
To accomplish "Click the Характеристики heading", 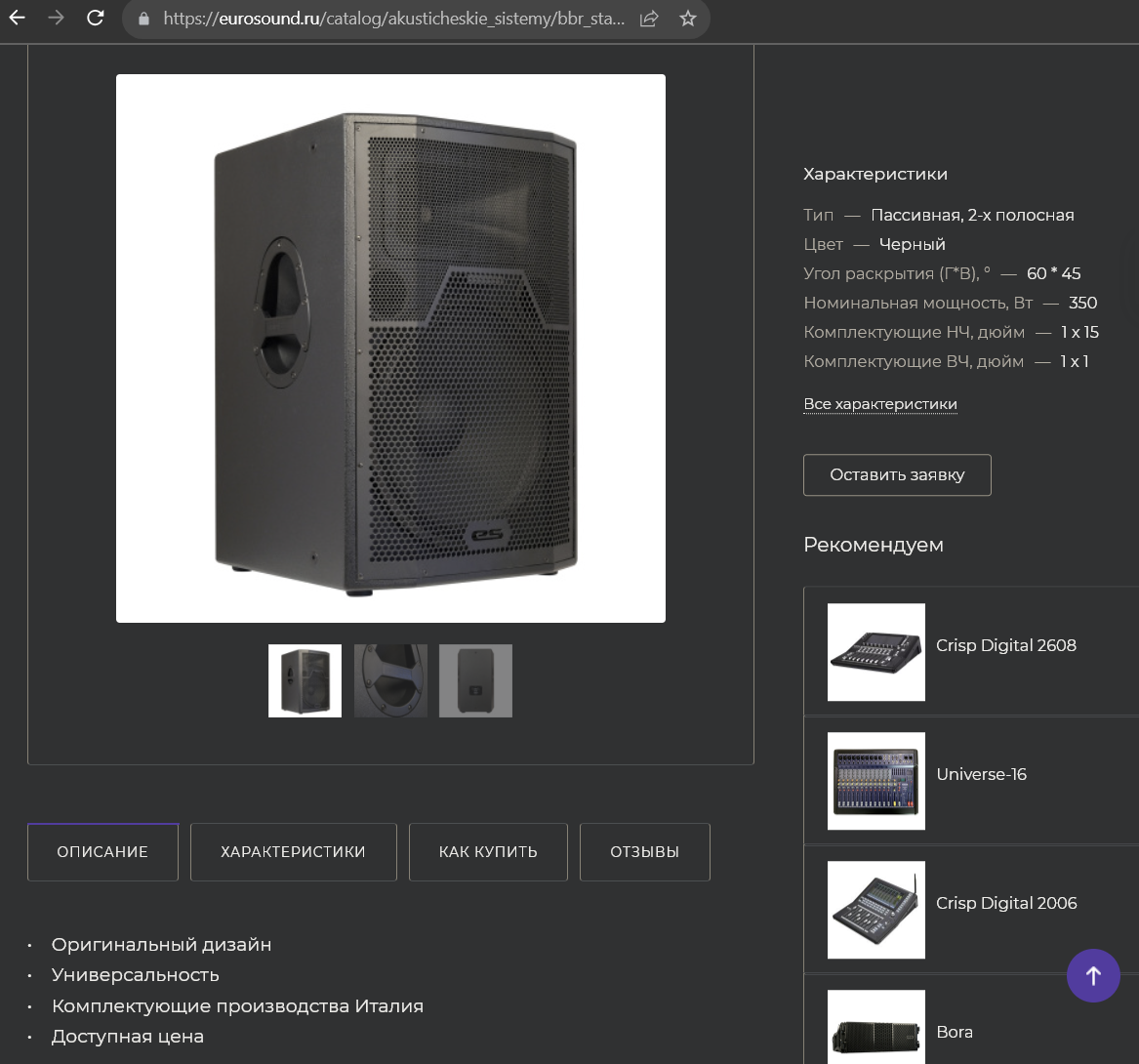I will pos(875,175).
